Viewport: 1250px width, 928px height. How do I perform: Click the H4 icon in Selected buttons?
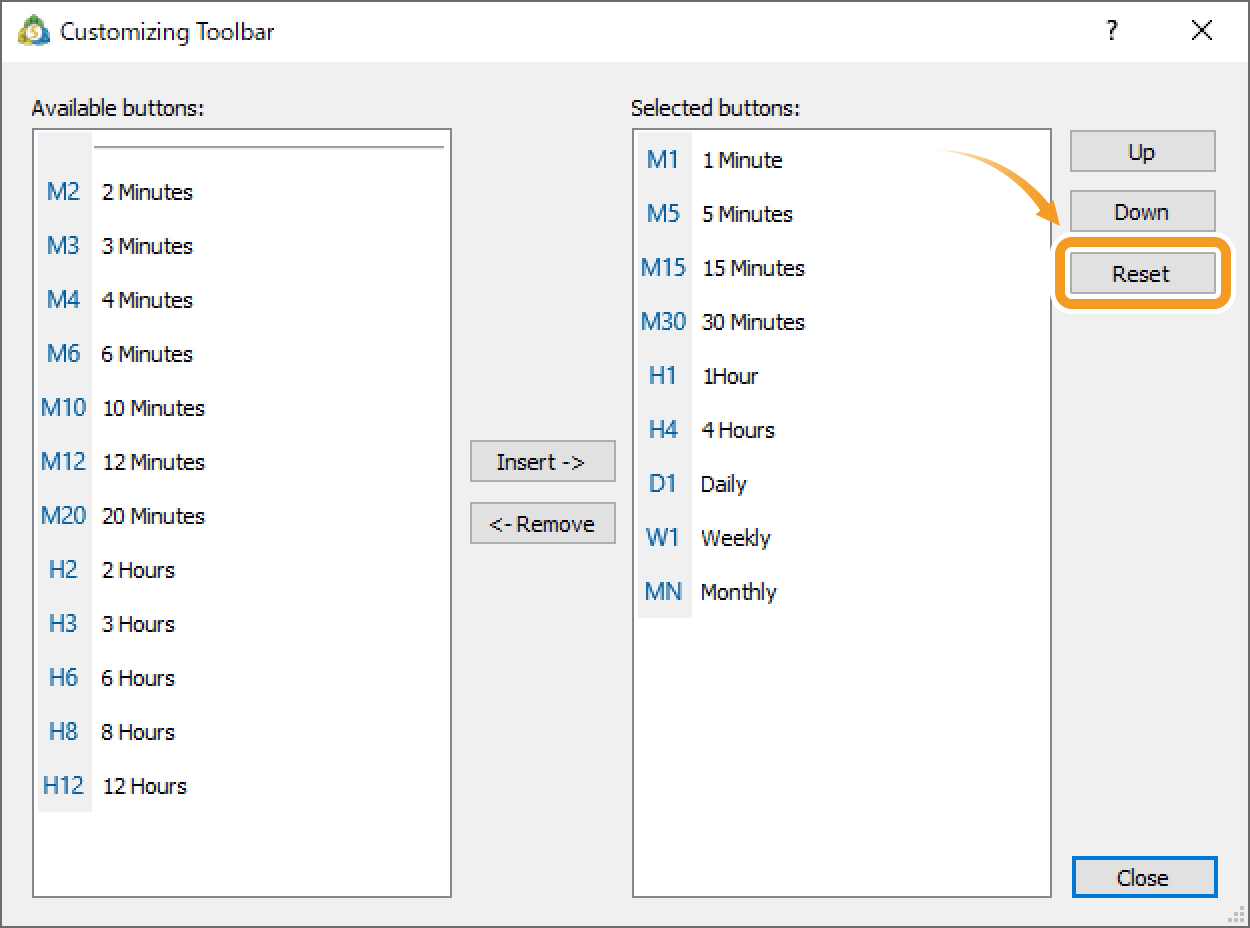[x=663, y=430]
